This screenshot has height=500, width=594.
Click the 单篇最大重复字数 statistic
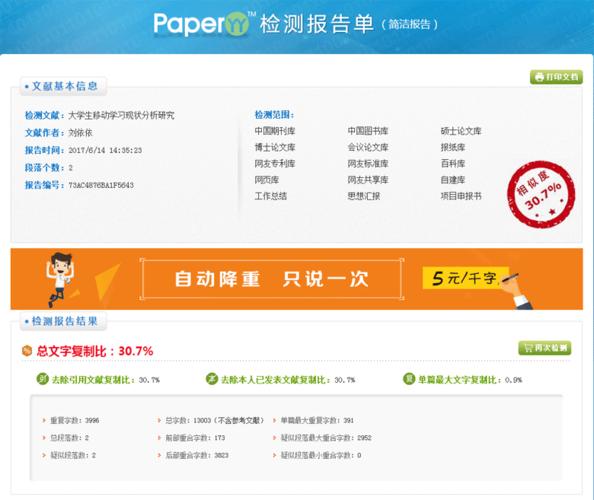pyautogui.click(x=313, y=420)
